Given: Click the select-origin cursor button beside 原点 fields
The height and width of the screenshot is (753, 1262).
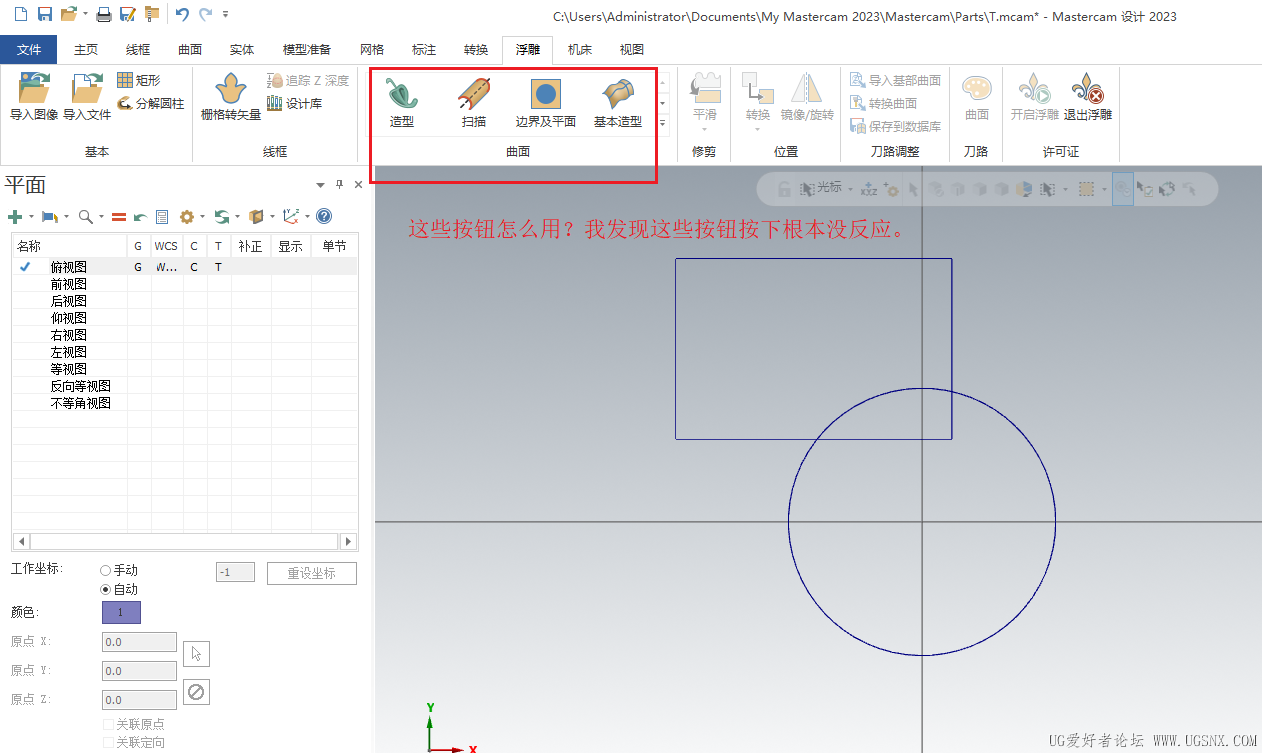Looking at the screenshot, I should (x=197, y=654).
